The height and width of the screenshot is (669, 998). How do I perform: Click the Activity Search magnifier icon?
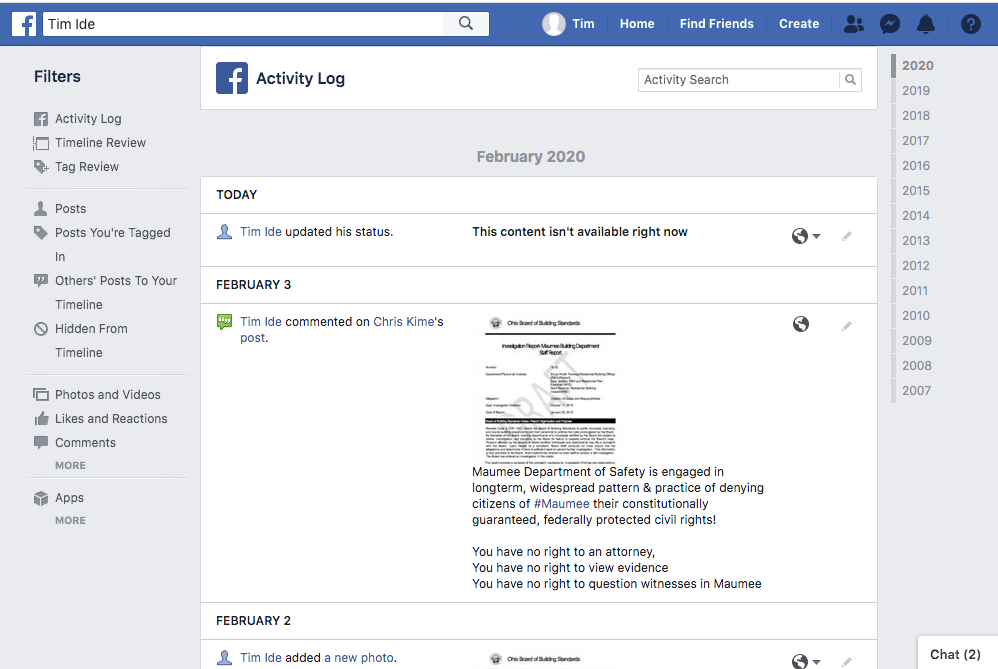click(850, 80)
